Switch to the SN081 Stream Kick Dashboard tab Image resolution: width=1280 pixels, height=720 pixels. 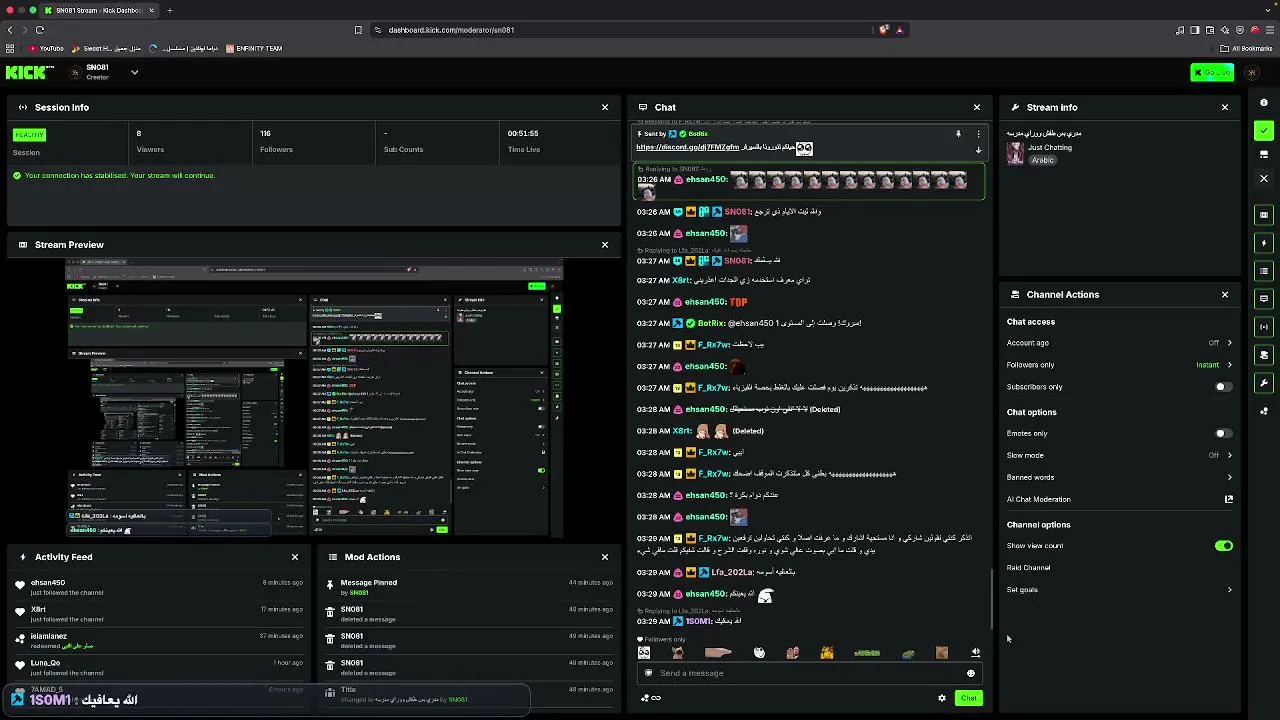pos(98,10)
